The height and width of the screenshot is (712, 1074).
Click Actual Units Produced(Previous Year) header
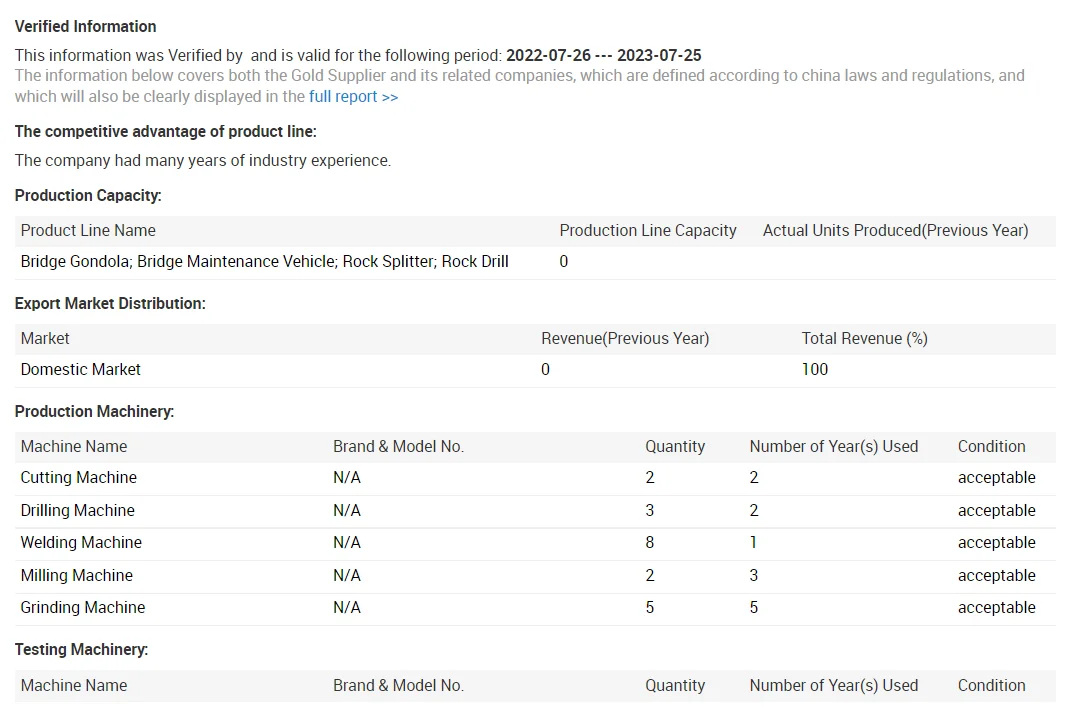895,230
